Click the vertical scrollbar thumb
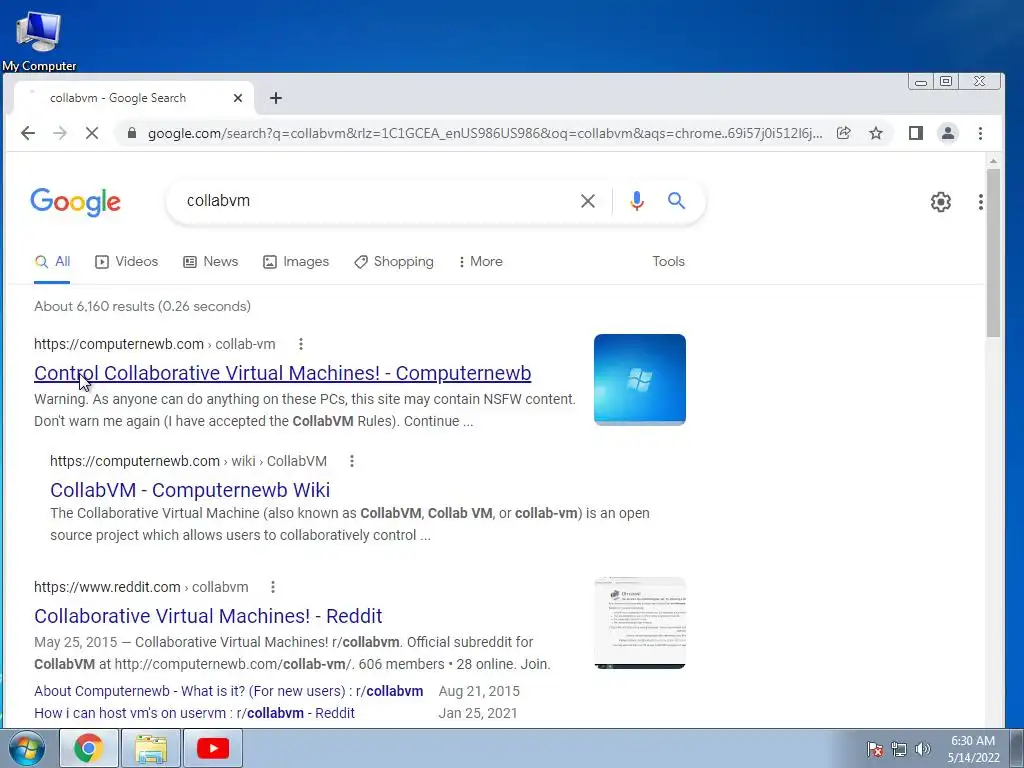 click(x=993, y=253)
